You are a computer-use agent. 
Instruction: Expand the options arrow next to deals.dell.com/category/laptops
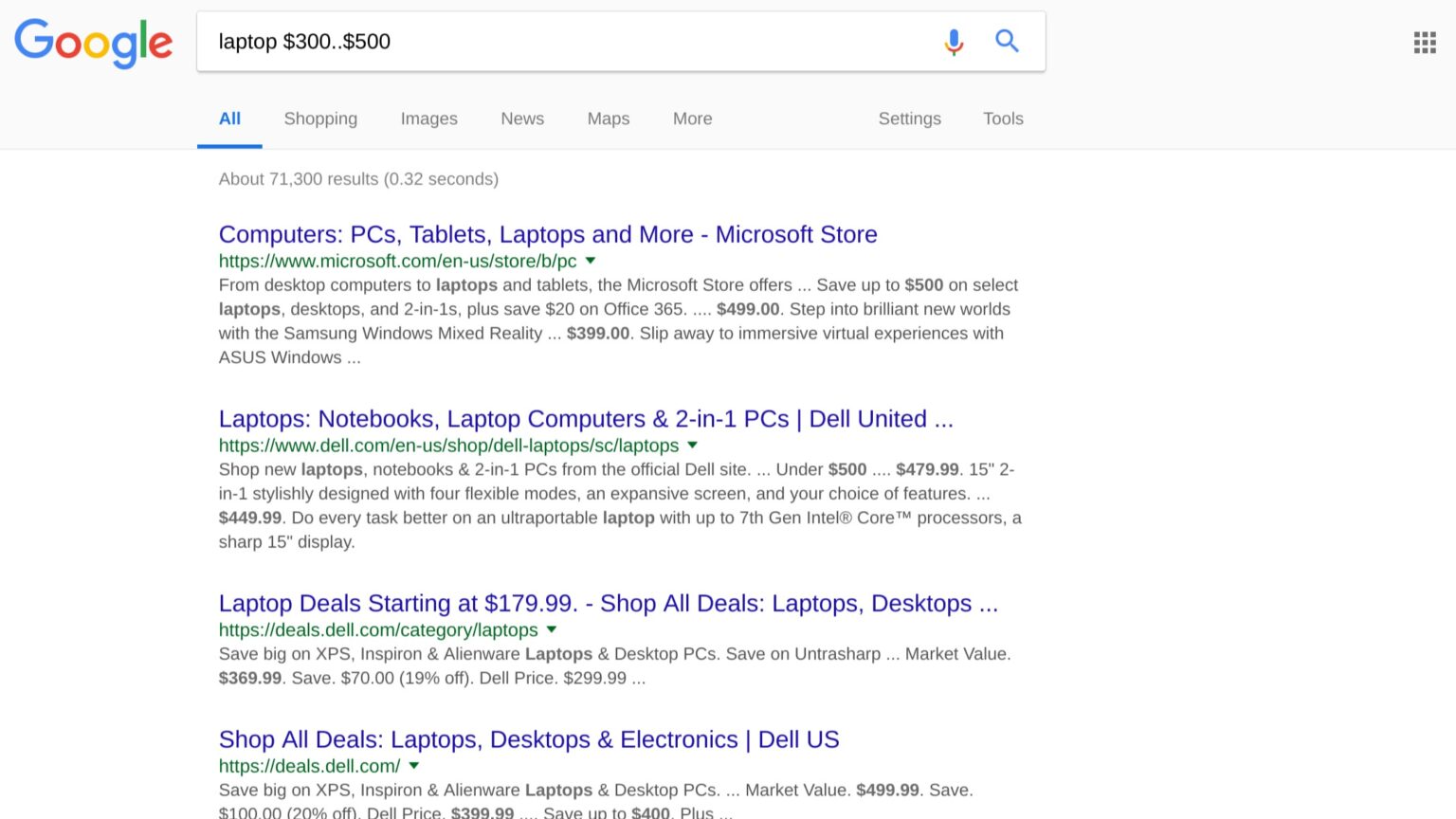coord(551,629)
